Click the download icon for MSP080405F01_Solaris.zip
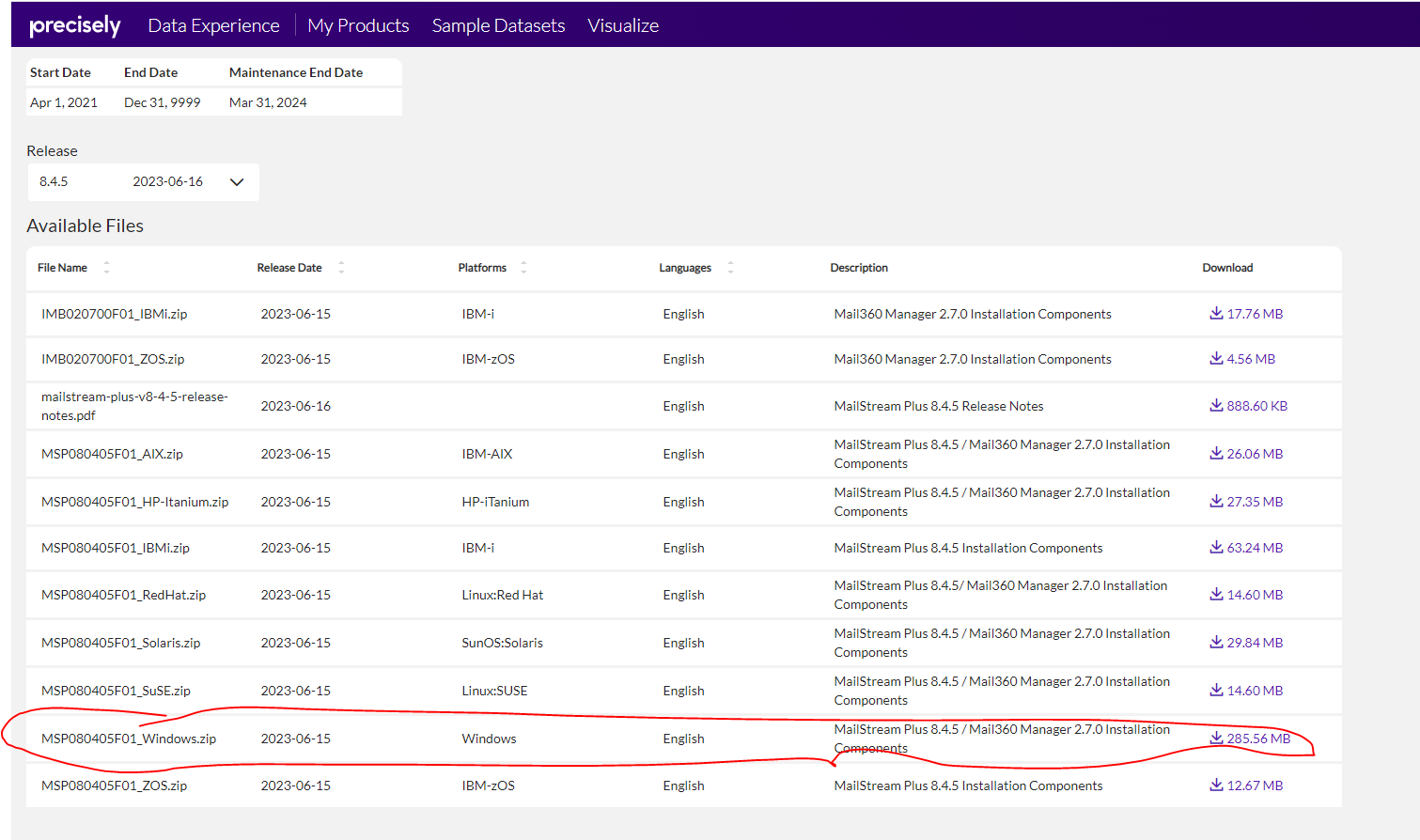 tap(1216, 642)
